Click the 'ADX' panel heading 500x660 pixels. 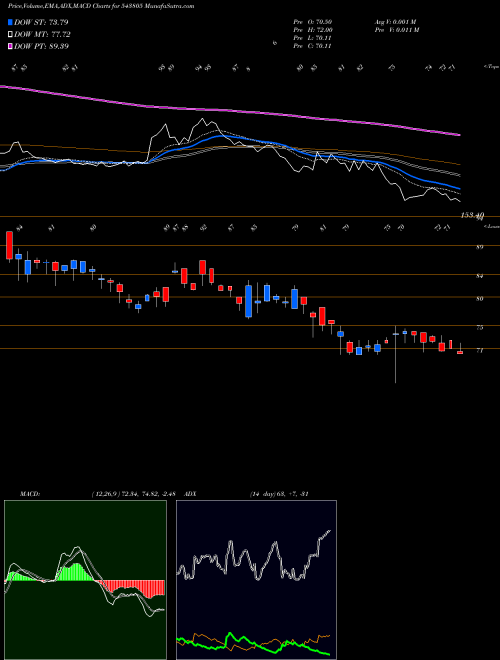coord(191,494)
